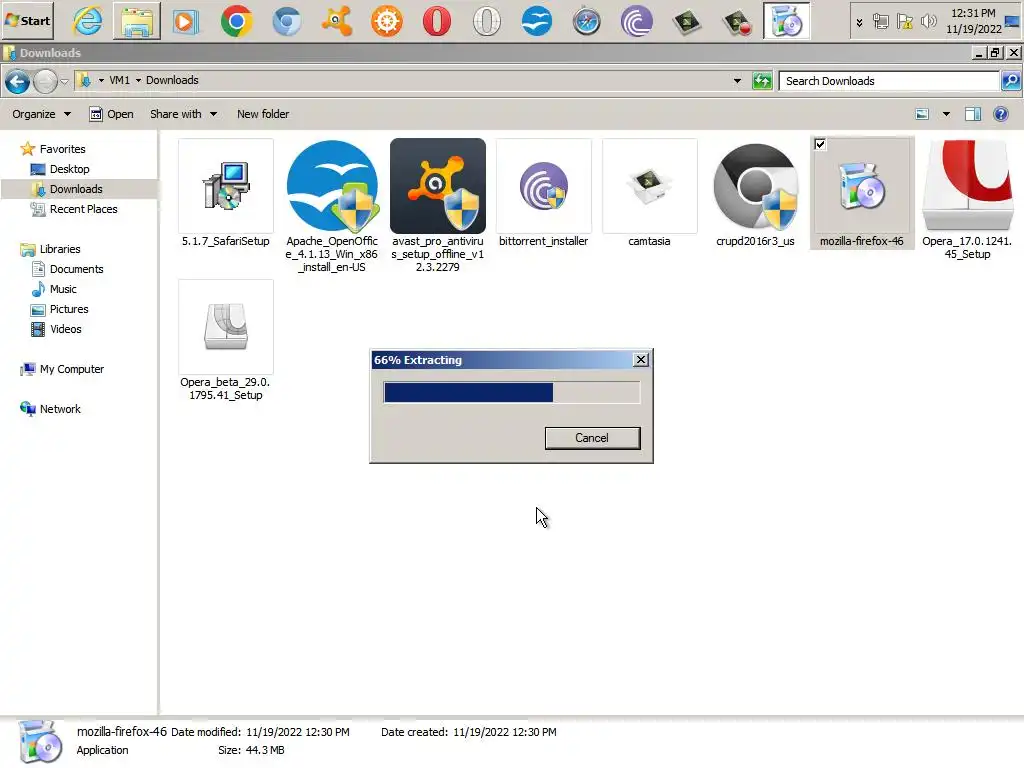Open Camtasia Studio taskbar icon

(x=686, y=22)
